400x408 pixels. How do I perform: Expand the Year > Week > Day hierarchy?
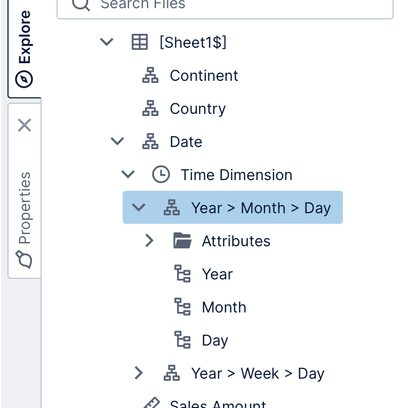tap(139, 373)
